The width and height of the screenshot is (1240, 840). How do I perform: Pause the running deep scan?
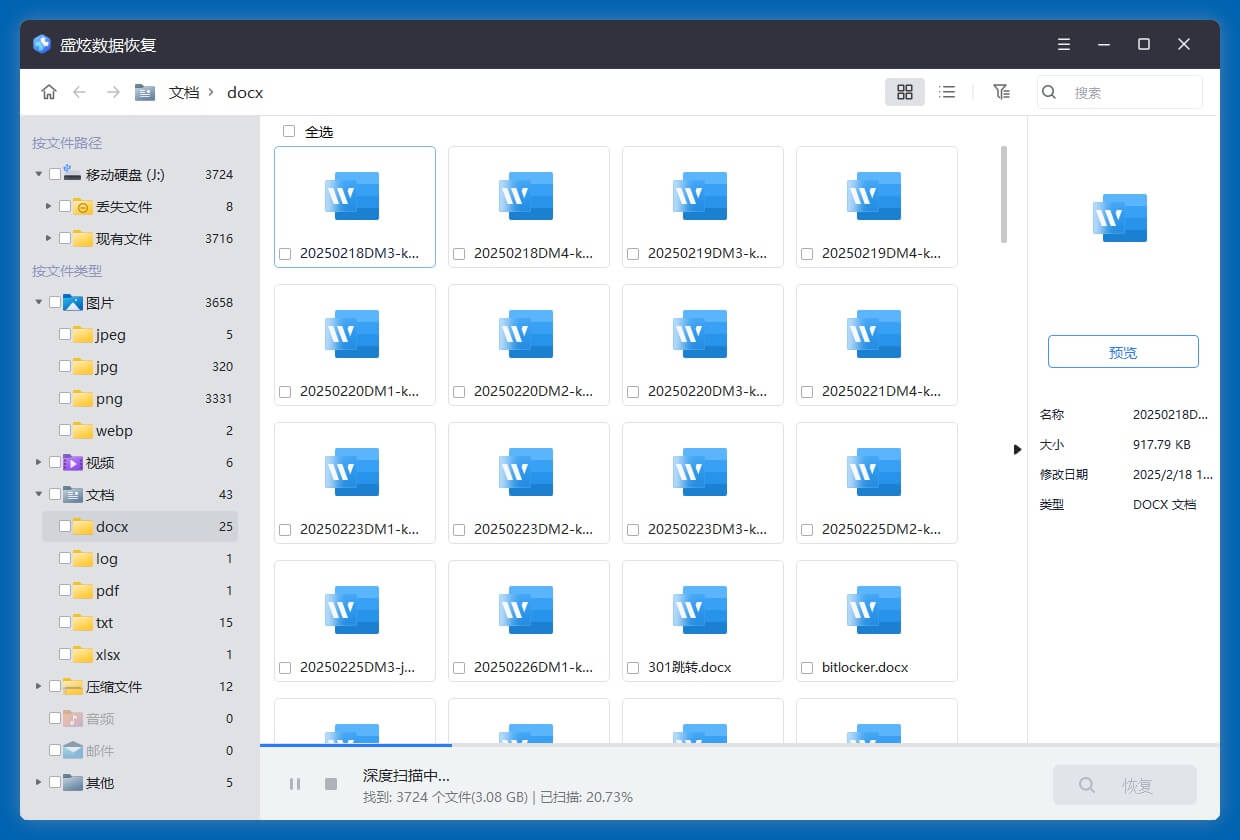[295, 784]
